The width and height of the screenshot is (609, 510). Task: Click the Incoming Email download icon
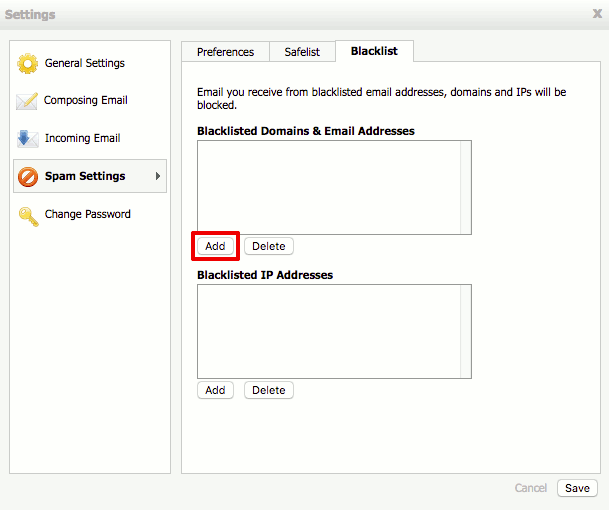(x=27, y=139)
